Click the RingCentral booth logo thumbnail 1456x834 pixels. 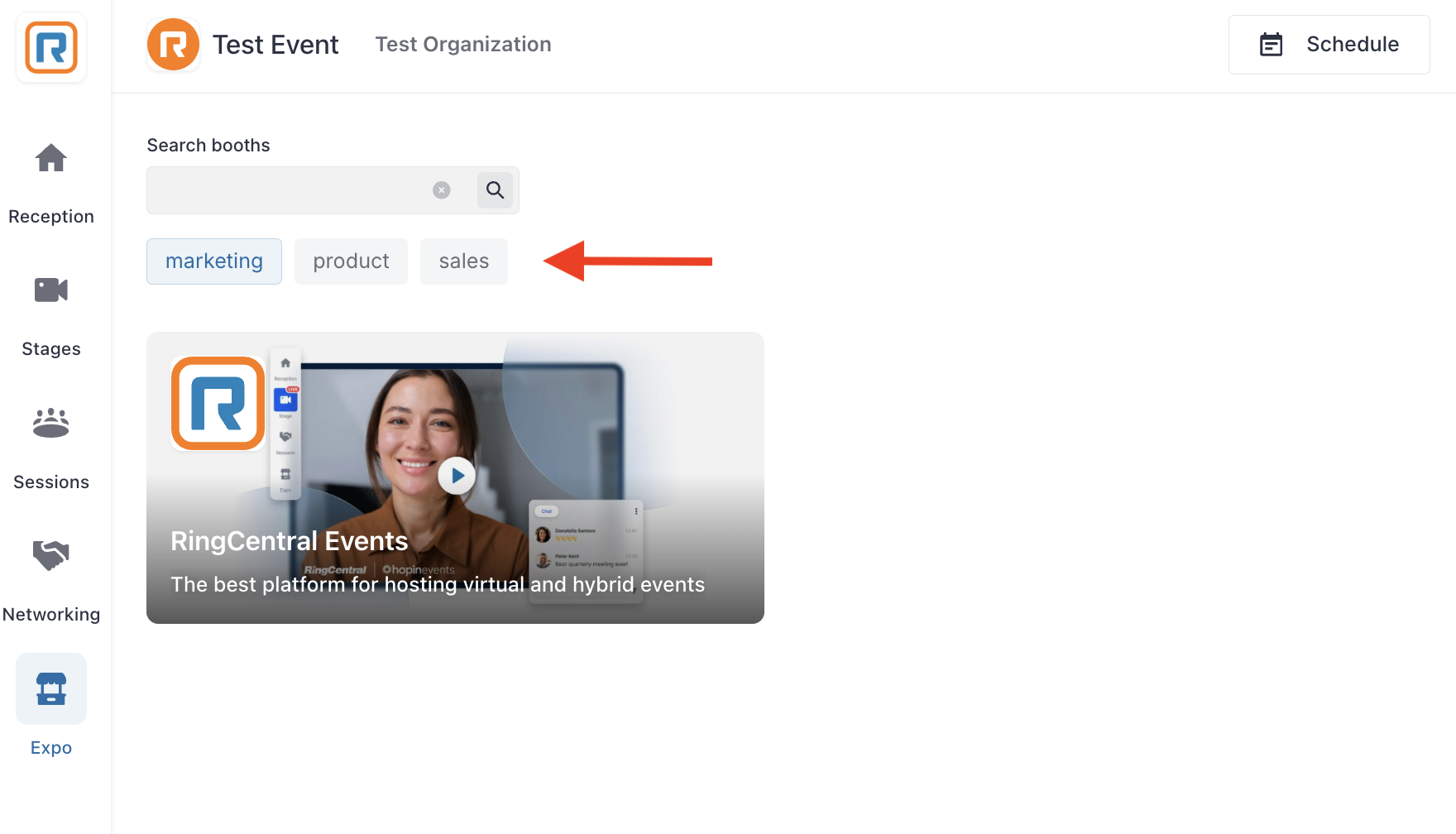tap(218, 404)
